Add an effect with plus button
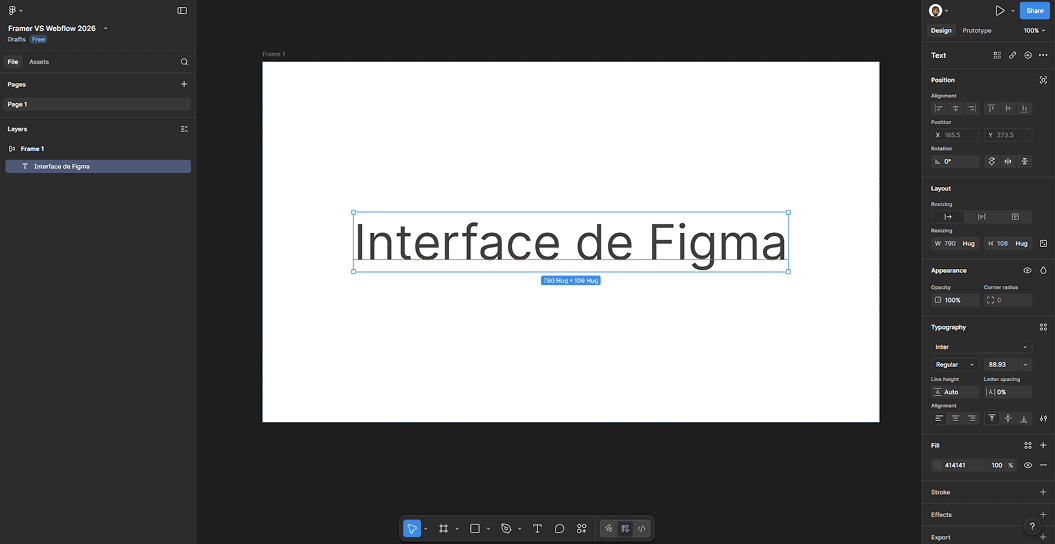 click(x=1044, y=514)
